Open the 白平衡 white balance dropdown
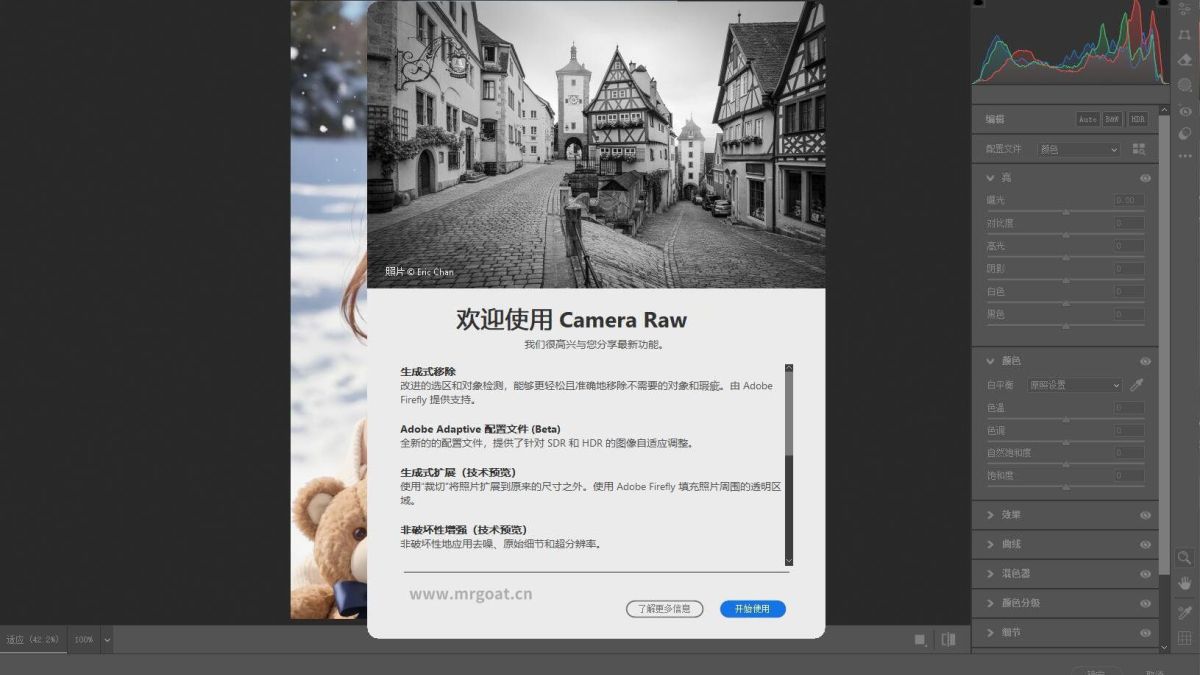 click(1075, 385)
